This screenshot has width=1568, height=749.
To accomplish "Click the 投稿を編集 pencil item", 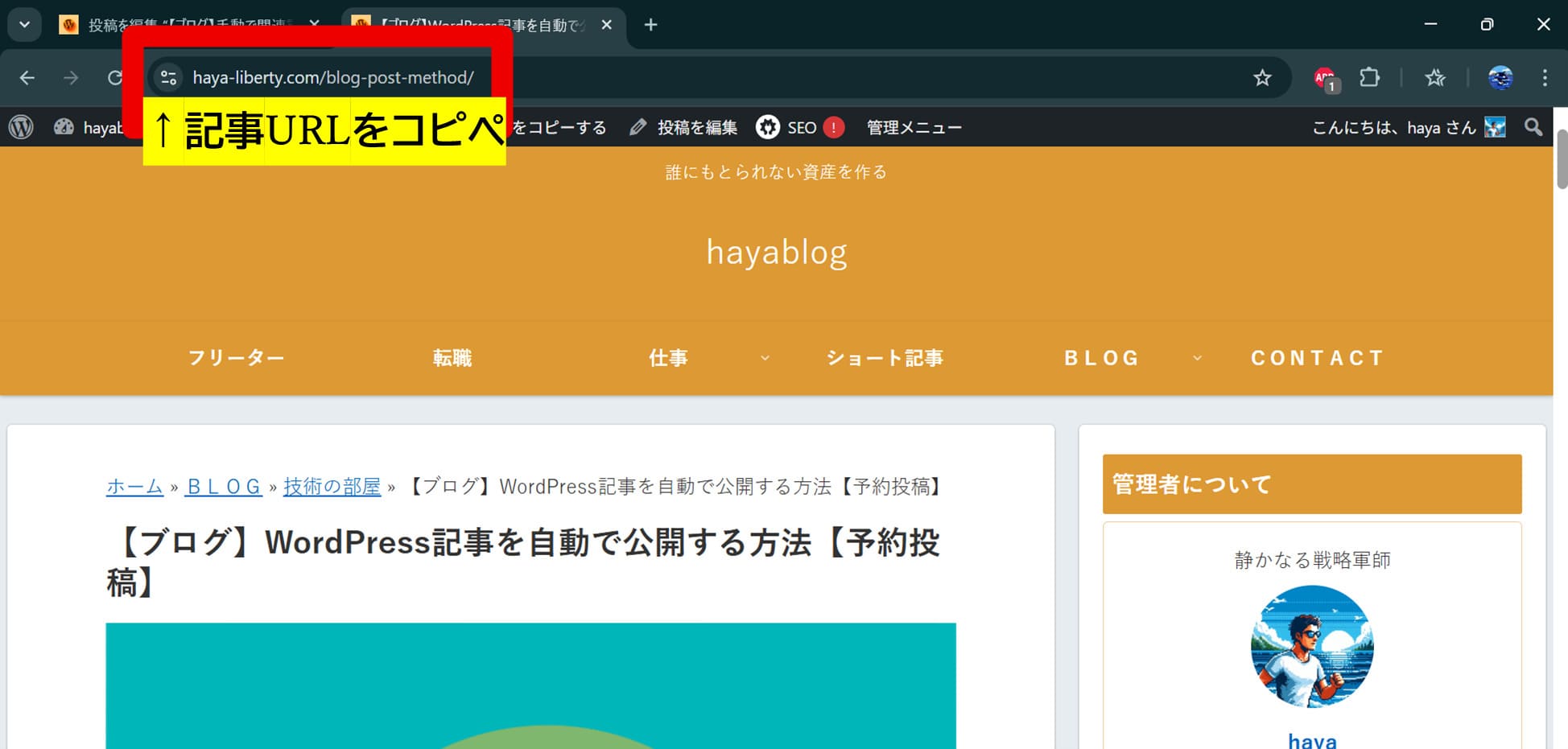I will pos(683,127).
